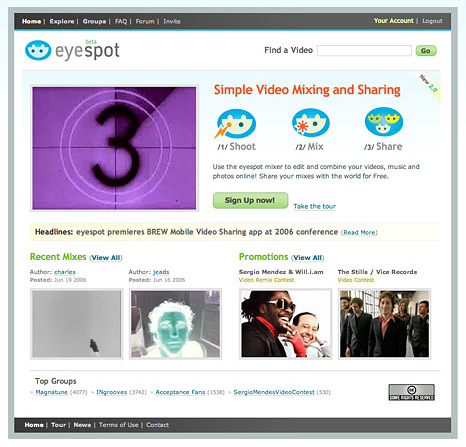This screenshot has height=447, width=466.
Task: Open the Video Remix Contest link
Action: pos(266,280)
